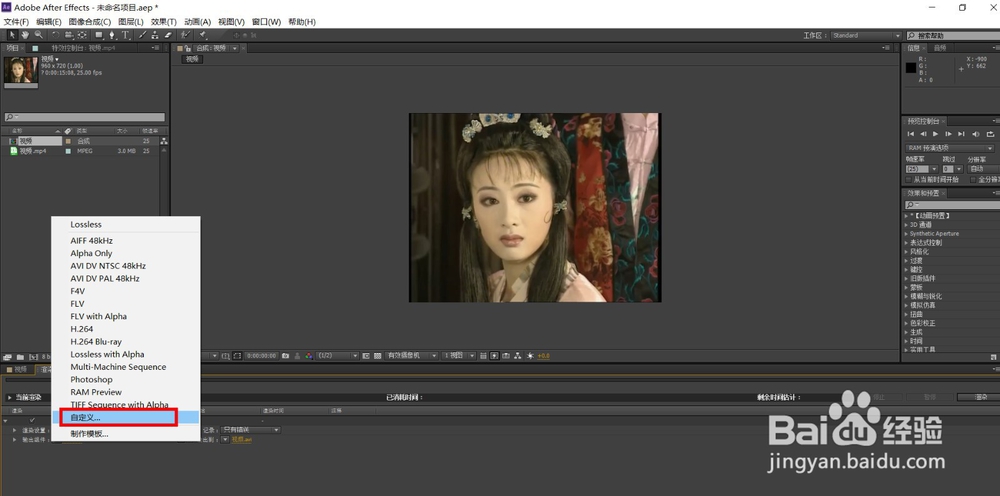This screenshot has width=1000, height=496.
Task: Choose Lossless with Alpha from the template menu
Action: (107, 354)
